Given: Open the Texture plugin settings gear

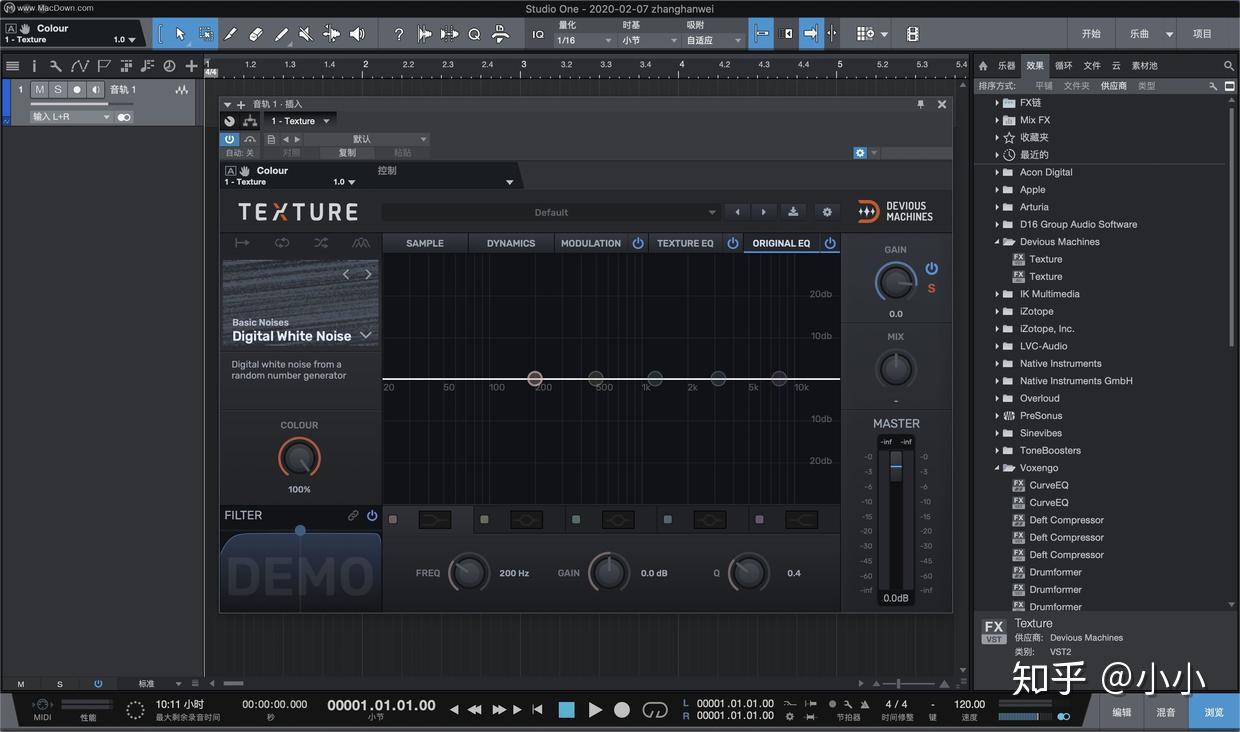Looking at the screenshot, I should click(x=827, y=212).
